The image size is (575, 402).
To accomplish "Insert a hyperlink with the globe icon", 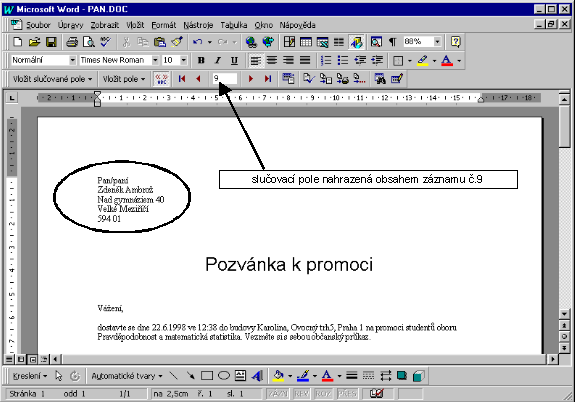I will pyautogui.click(x=251, y=42).
